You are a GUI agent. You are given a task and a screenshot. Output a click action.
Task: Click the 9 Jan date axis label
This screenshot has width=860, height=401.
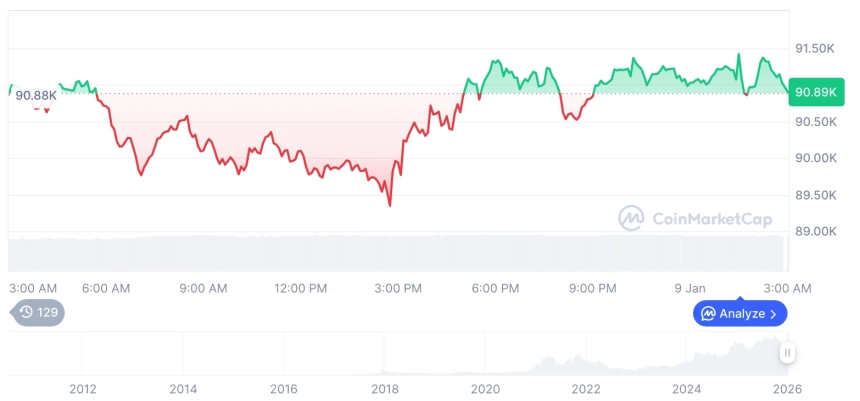[689, 288]
